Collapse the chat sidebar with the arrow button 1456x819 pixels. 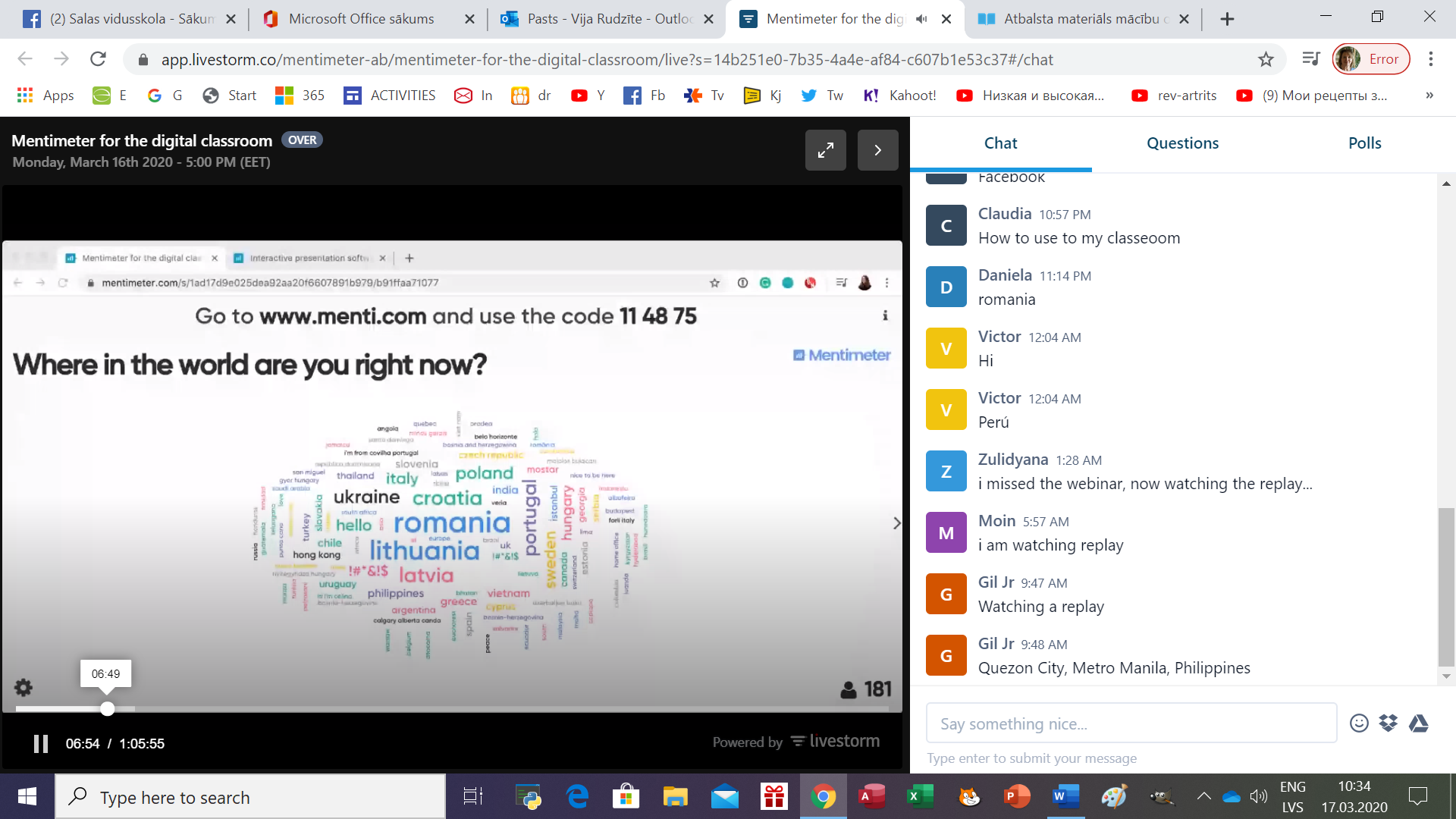[x=877, y=150]
